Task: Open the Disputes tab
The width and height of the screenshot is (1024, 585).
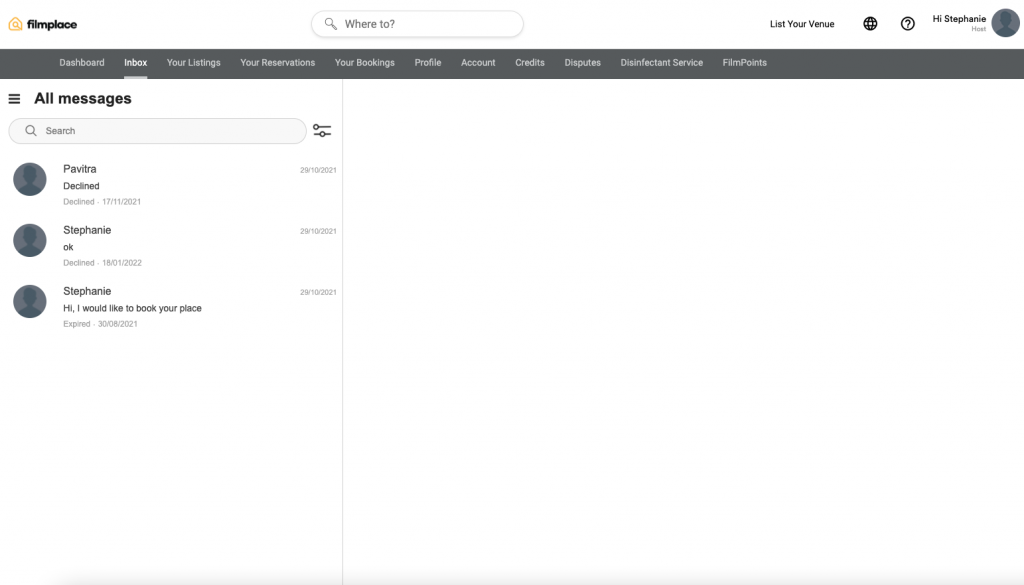Action: [582, 63]
